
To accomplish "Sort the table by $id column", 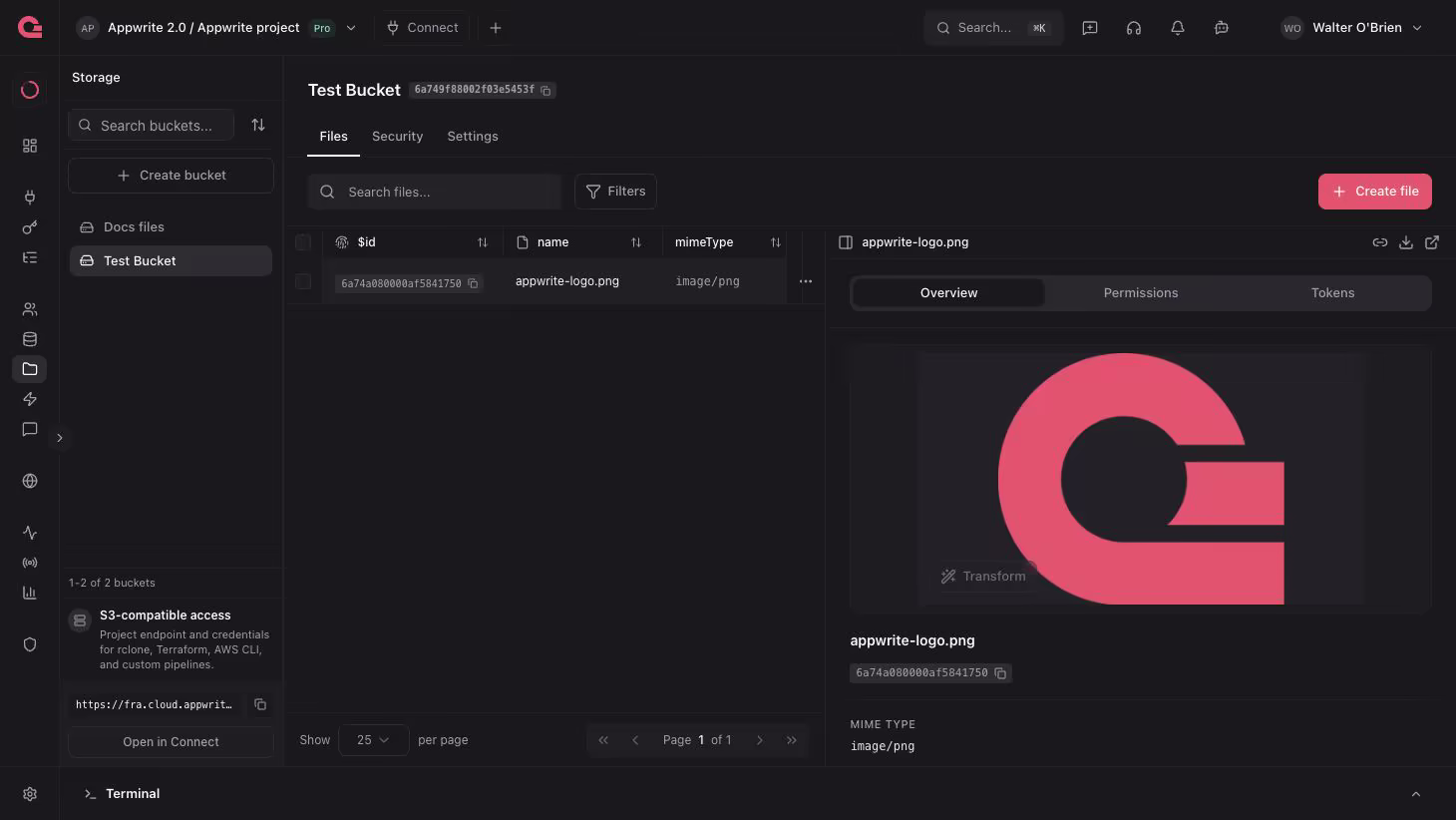I will coord(483,242).
